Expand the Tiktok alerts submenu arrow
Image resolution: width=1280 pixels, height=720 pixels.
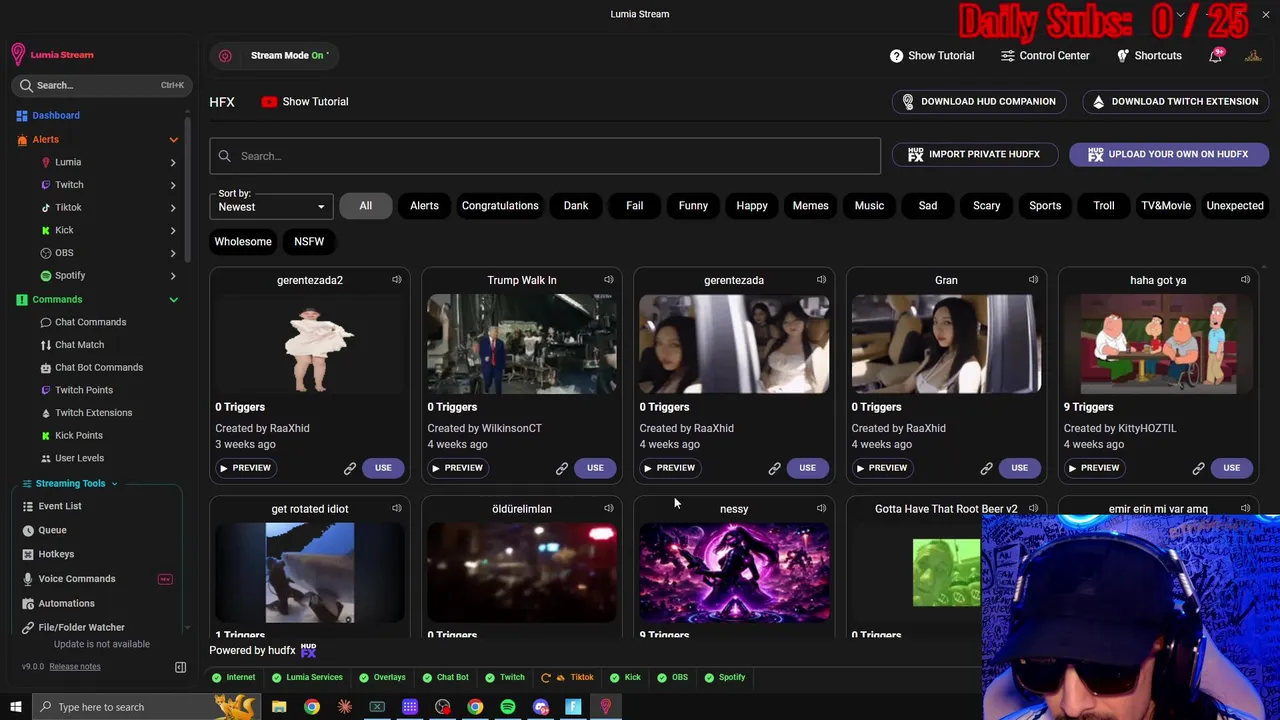(x=173, y=208)
